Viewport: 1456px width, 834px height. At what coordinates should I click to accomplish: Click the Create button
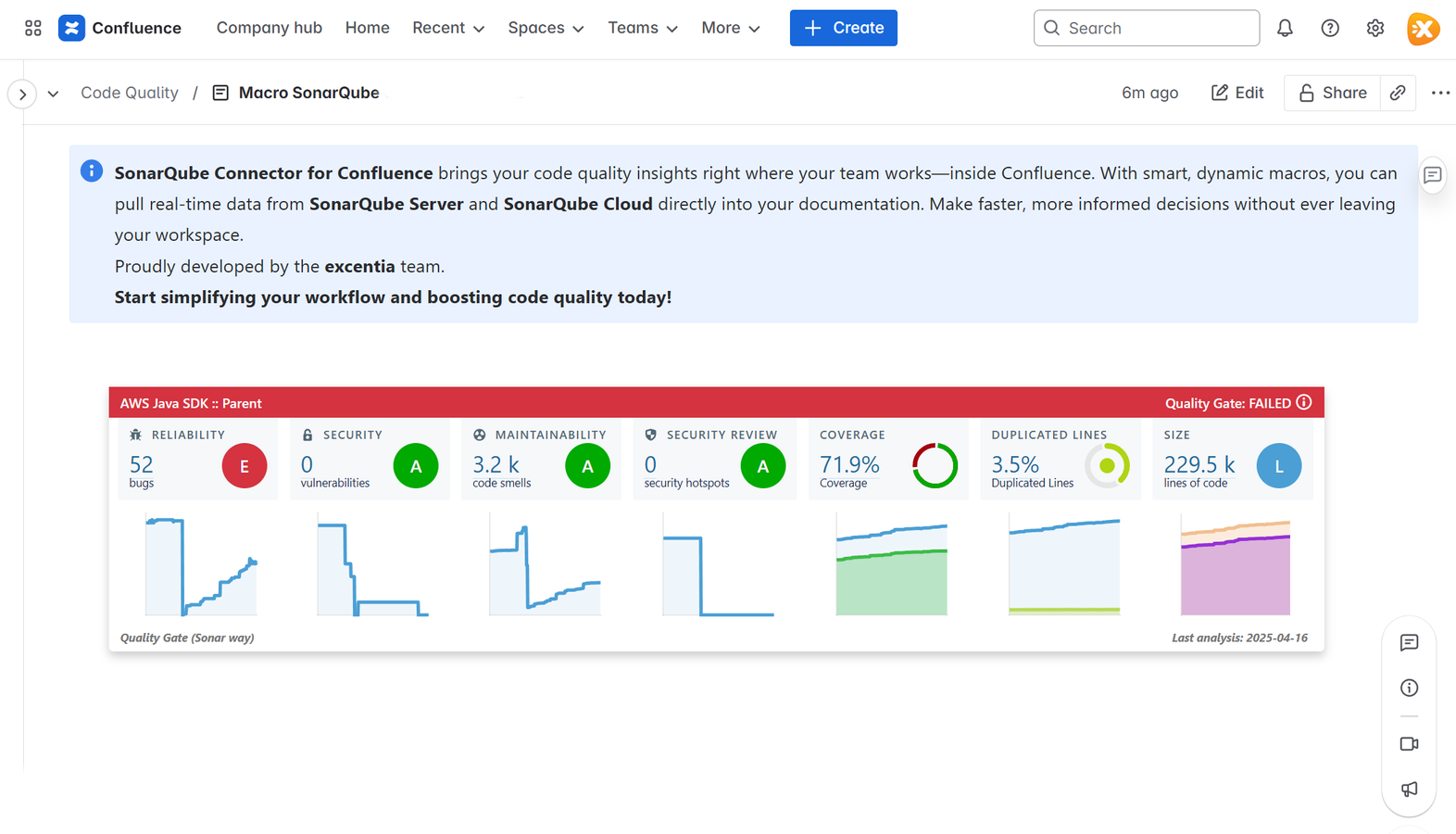pyautogui.click(x=843, y=28)
